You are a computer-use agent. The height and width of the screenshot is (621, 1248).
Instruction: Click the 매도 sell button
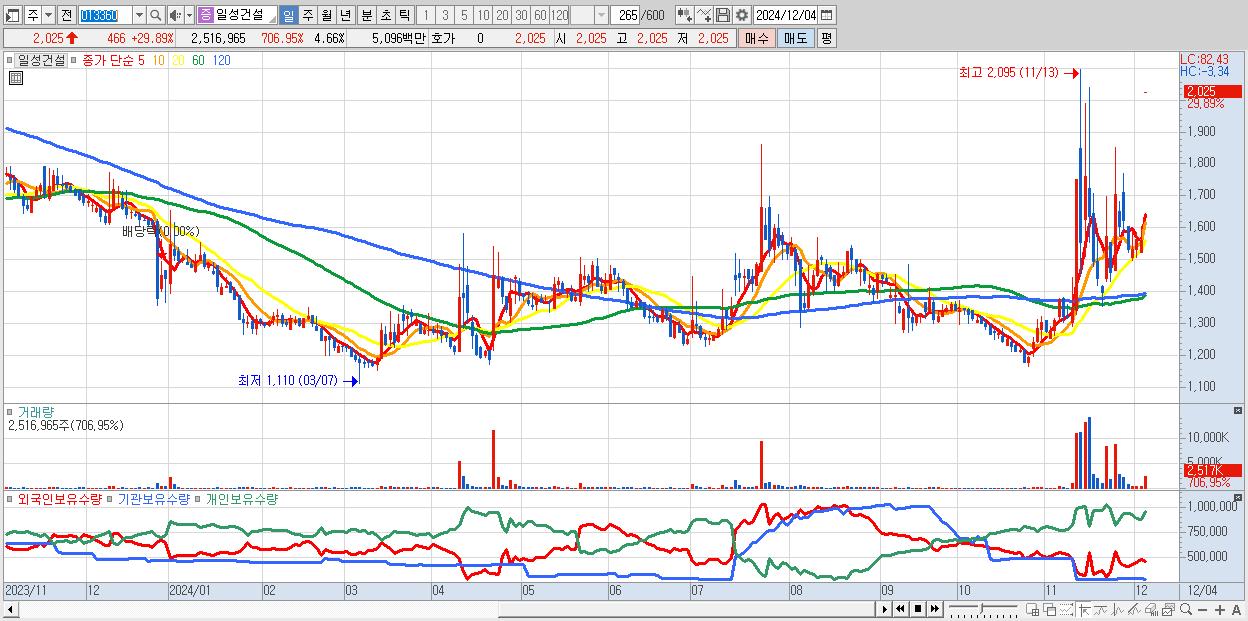(795, 38)
